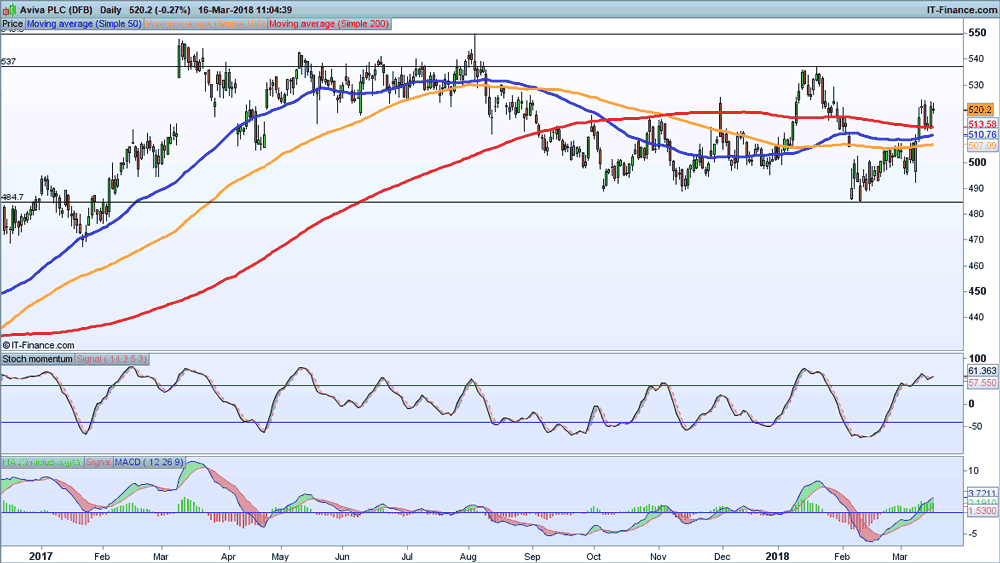The width and height of the screenshot is (1000, 563).
Task: Open the IT-Finance.com link at top right
Action: pos(959,8)
